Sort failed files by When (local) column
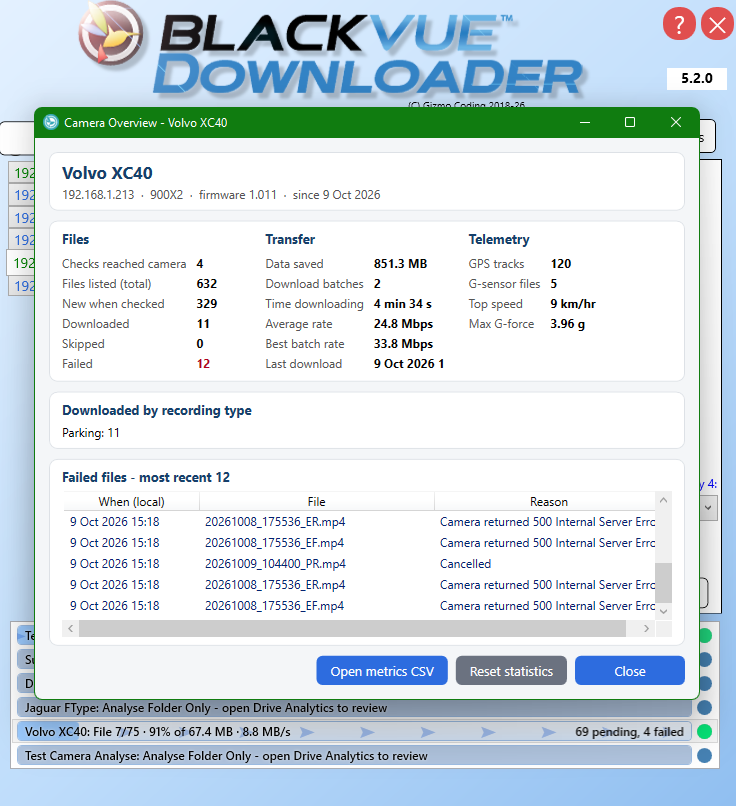Image resolution: width=736 pixels, height=806 pixels. point(132,501)
